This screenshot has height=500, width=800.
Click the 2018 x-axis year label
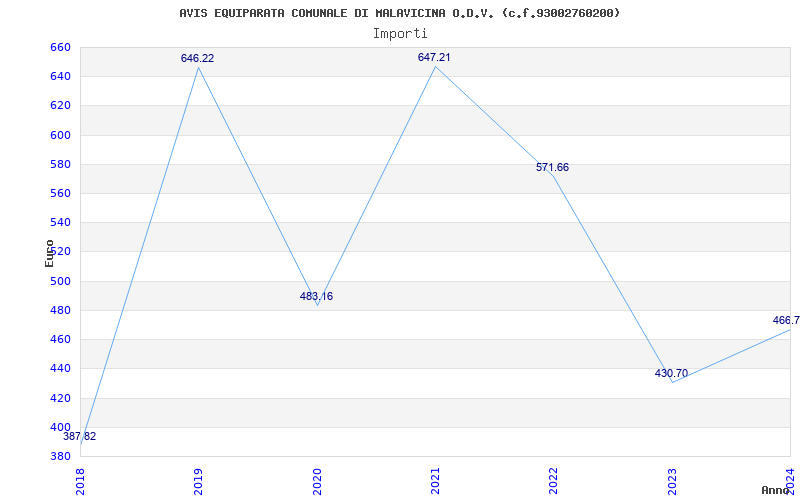tap(80, 481)
